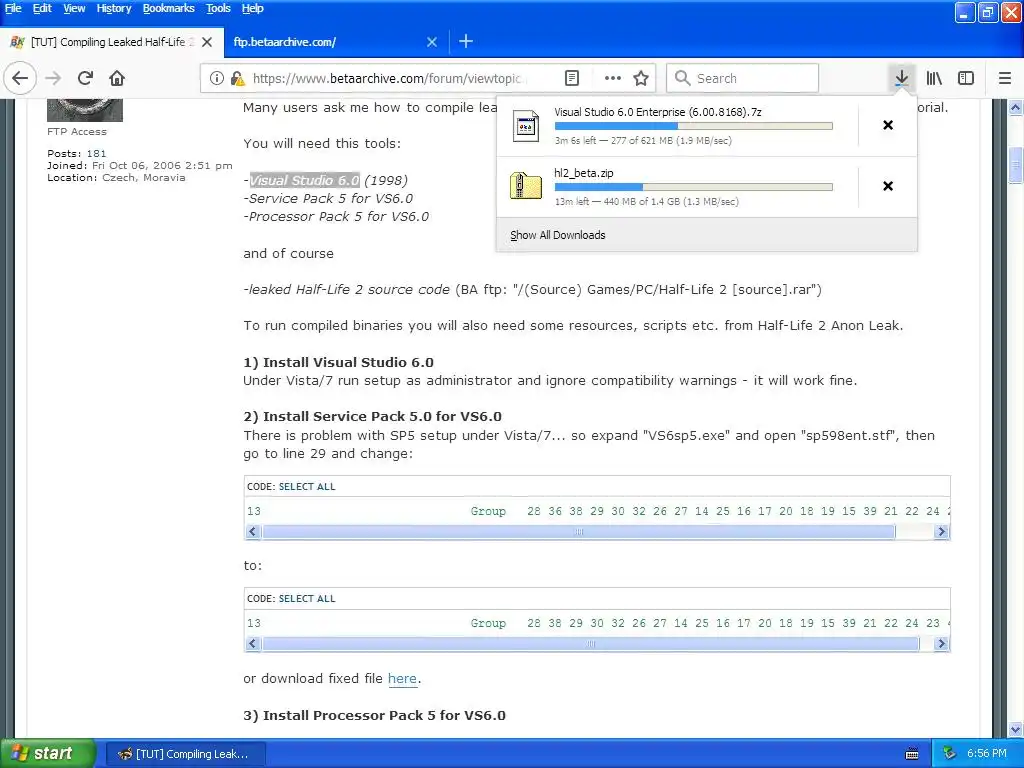Open the View menu

(74, 8)
